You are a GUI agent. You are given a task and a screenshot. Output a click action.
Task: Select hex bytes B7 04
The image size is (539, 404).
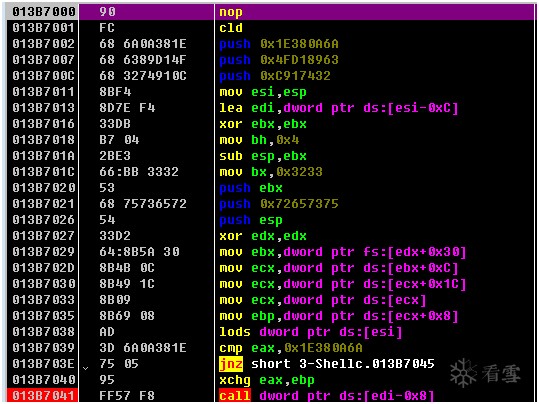(x=119, y=140)
